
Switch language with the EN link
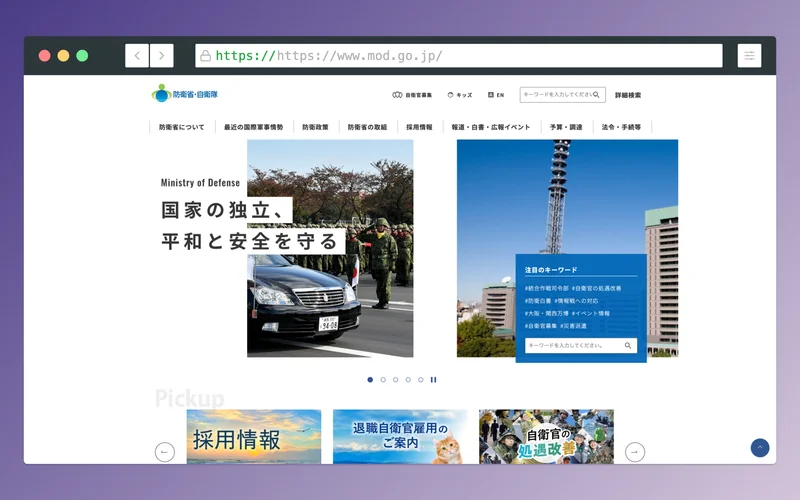(x=496, y=95)
